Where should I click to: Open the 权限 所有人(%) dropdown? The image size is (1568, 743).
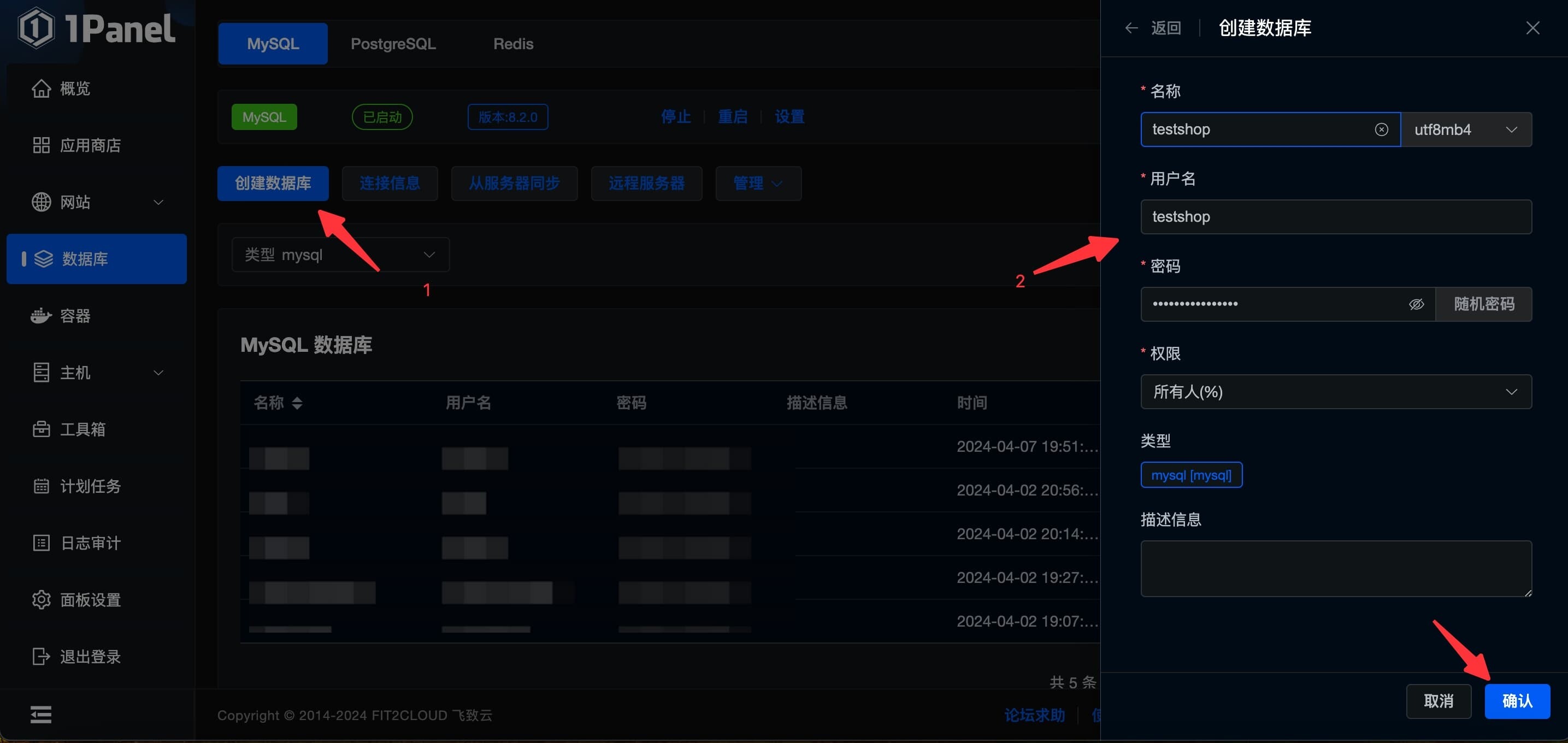click(1335, 392)
